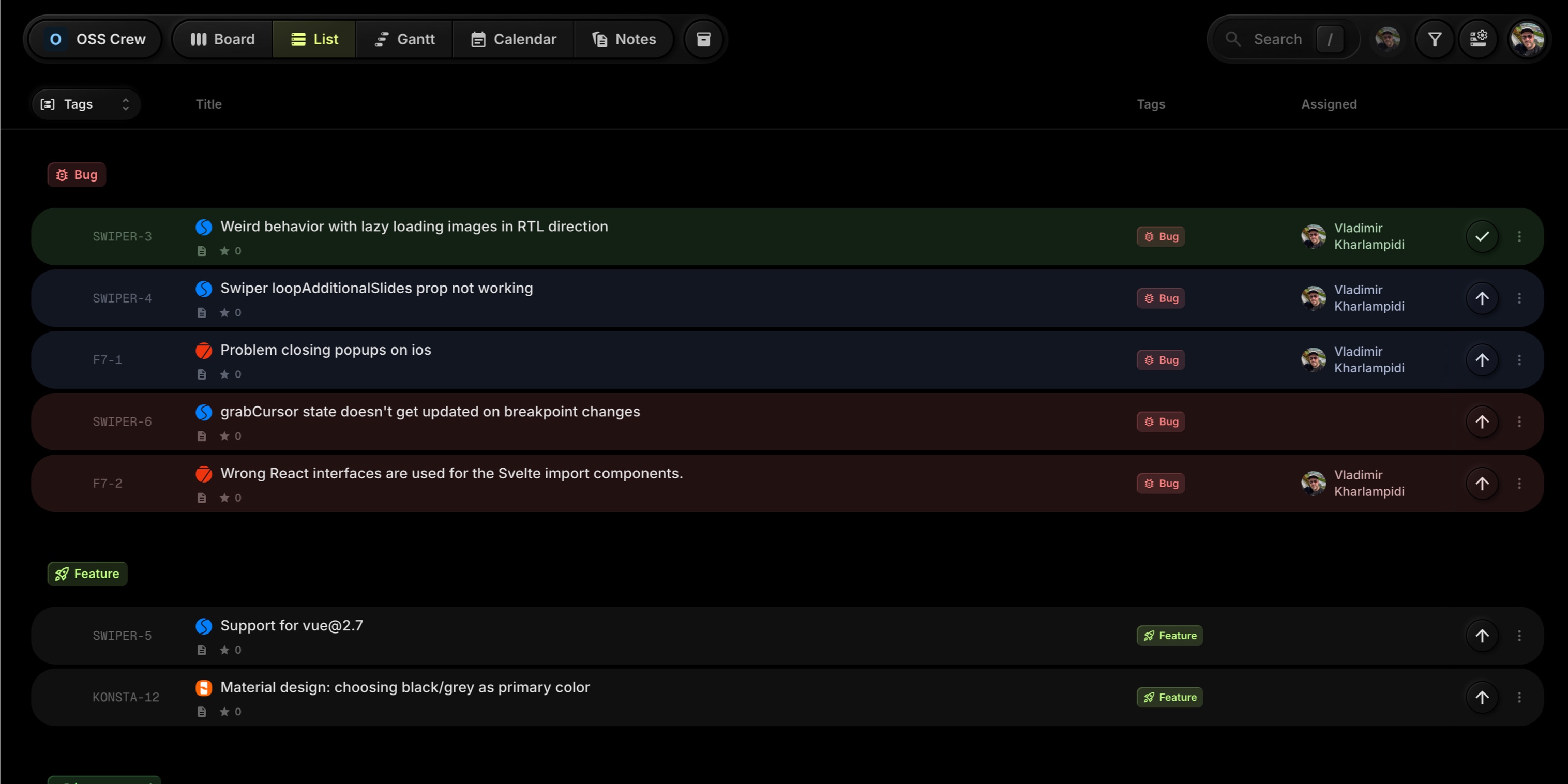Upvote the F7-2 Svelte interfaces task
This screenshot has height=784, width=1568.
tap(1482, 483)
